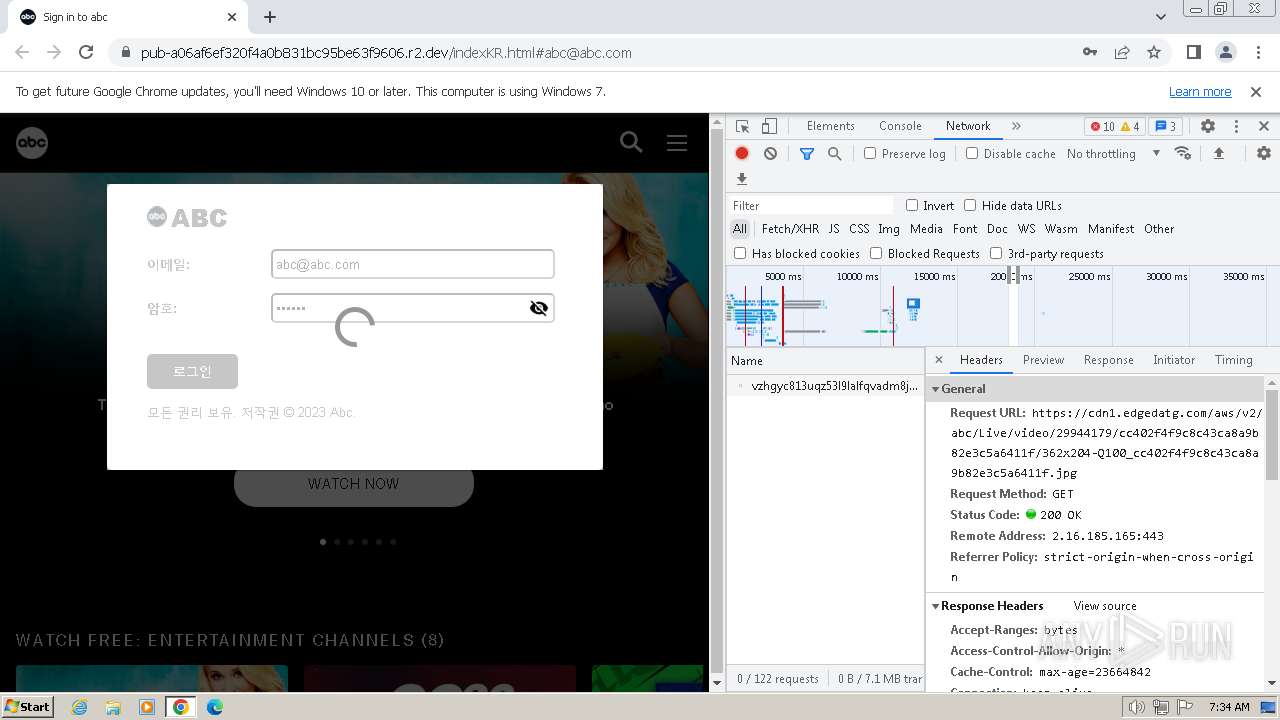Launch Internet Explorer from the taskbar
Image resolution: width=1280 pixels, height=720 pixels.
[x=80, y=707]
